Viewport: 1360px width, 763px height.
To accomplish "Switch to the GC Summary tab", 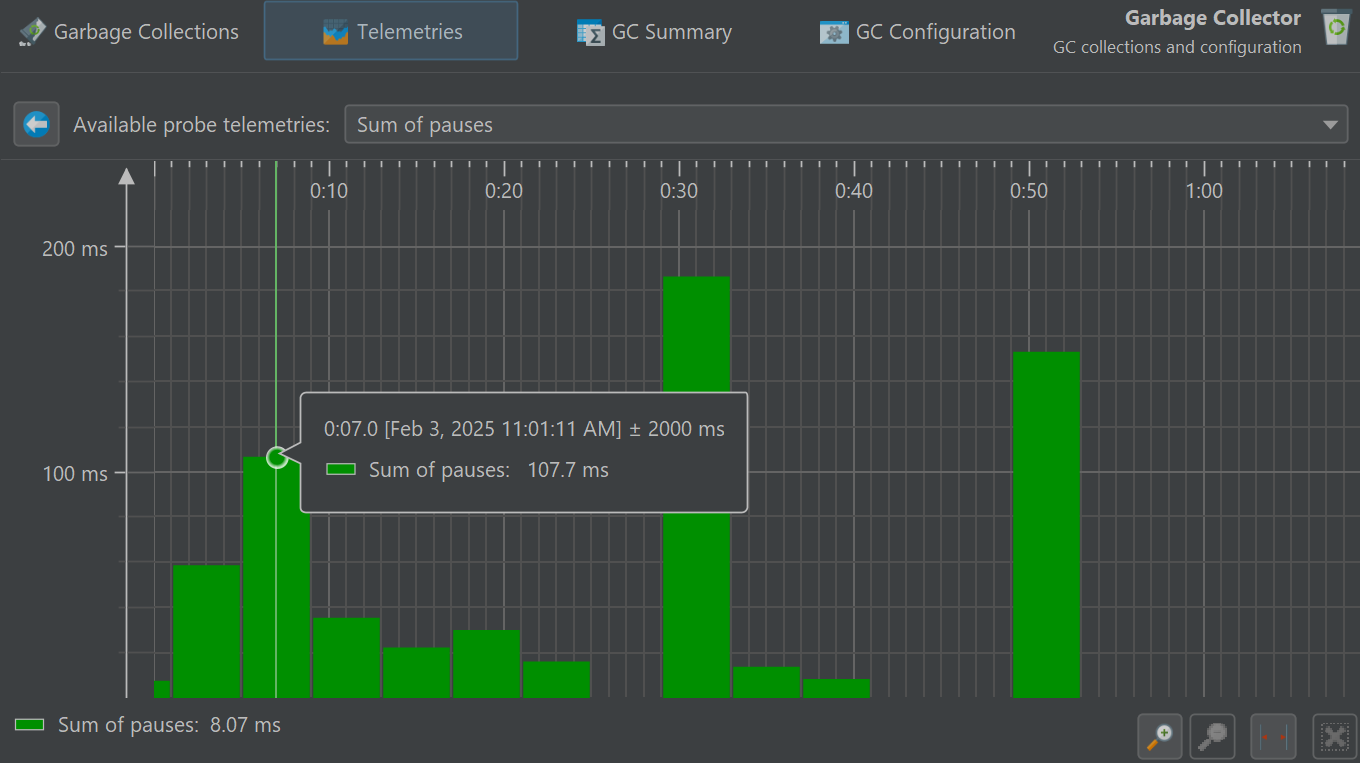I will point(655,32).
